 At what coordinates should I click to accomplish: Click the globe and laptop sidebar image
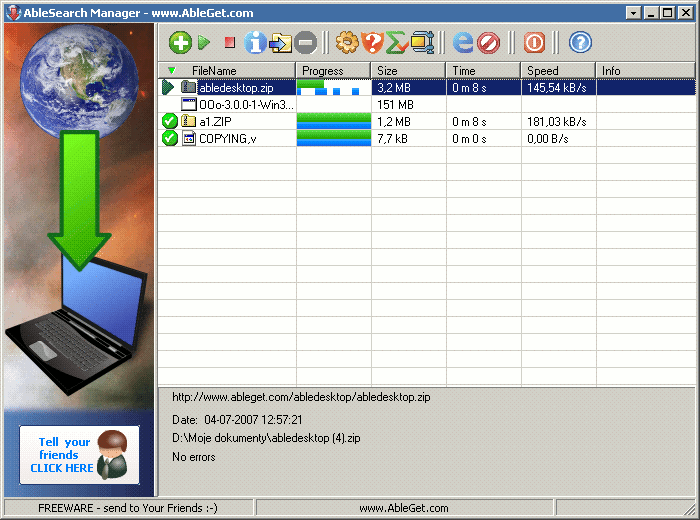point(79,216)
